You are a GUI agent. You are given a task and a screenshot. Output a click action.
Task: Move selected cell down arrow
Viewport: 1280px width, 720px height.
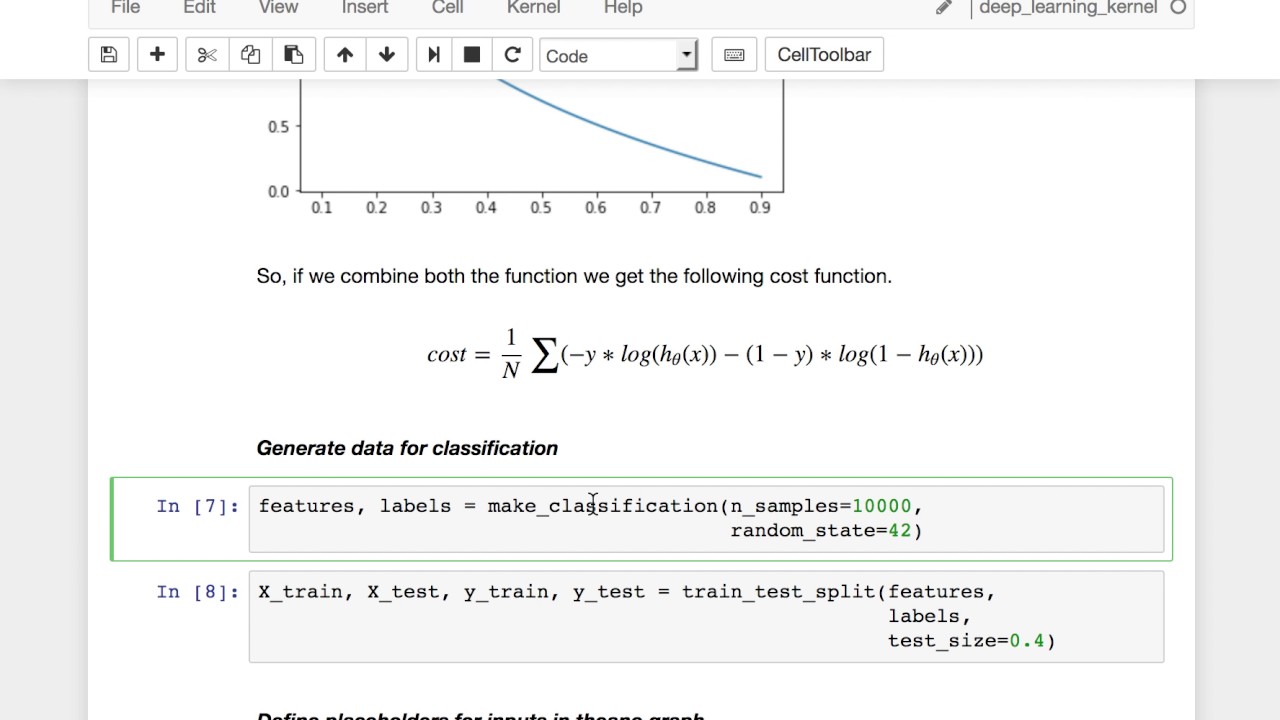(x=387, y=55)
